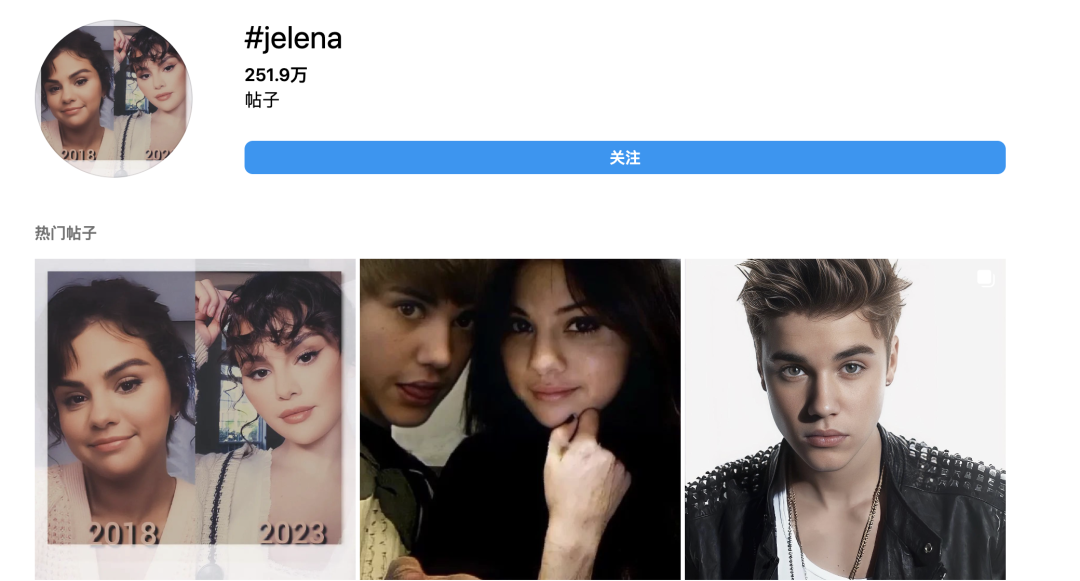The height and width of the screenshot is (581, 1080).
Task: Click the 2018 half of the circular avatar
Action: coord(76,96)
